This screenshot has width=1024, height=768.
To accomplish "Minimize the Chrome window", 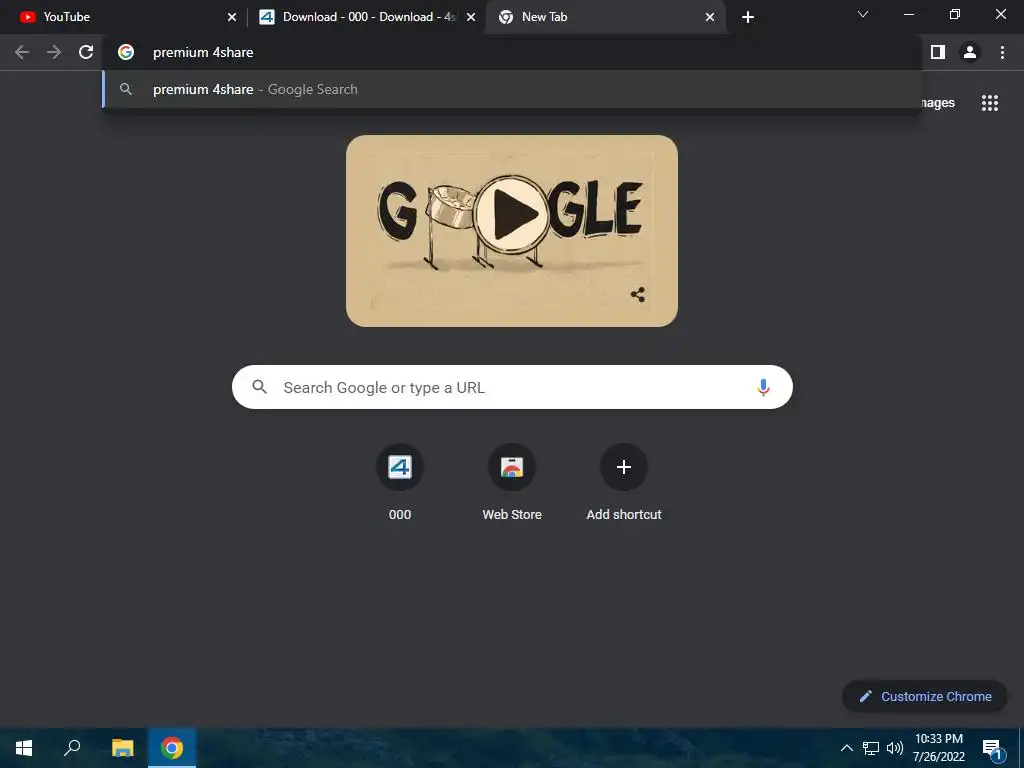I will point(908,14).
